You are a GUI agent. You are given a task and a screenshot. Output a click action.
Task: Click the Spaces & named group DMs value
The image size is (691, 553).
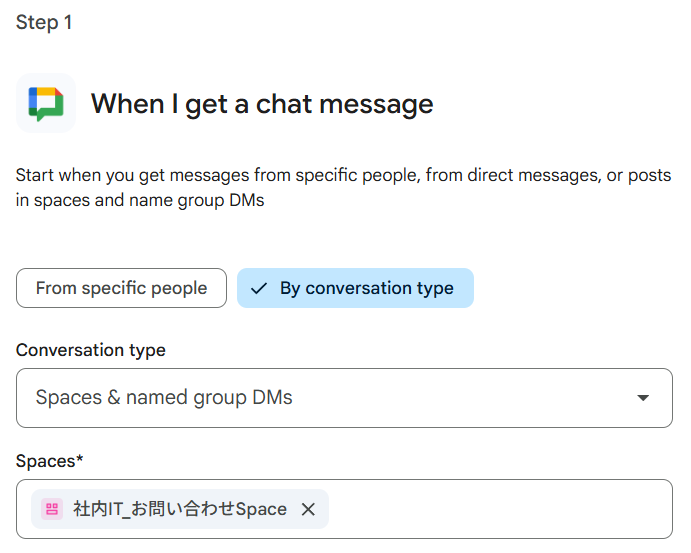click(164, 398)
